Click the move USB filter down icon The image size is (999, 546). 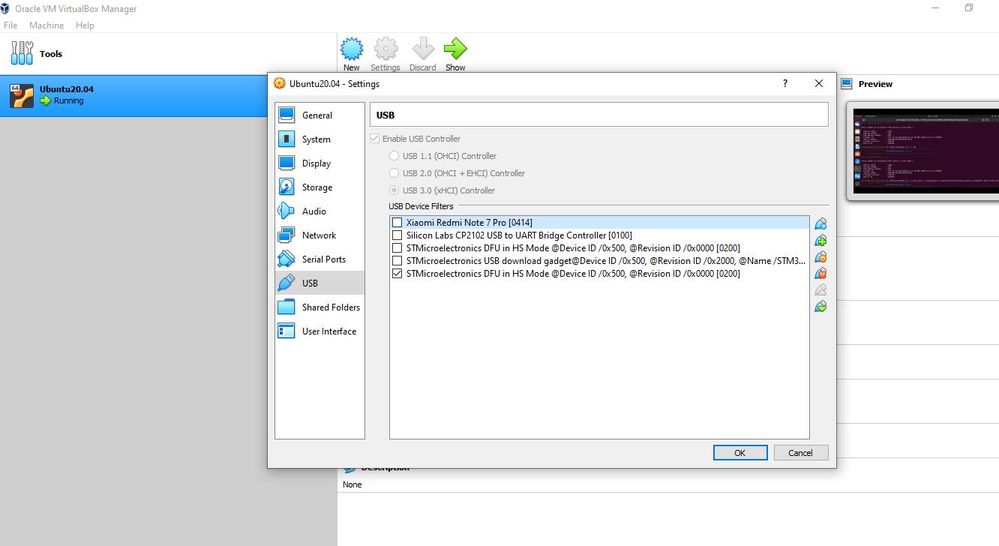click(x=821, y=306)
